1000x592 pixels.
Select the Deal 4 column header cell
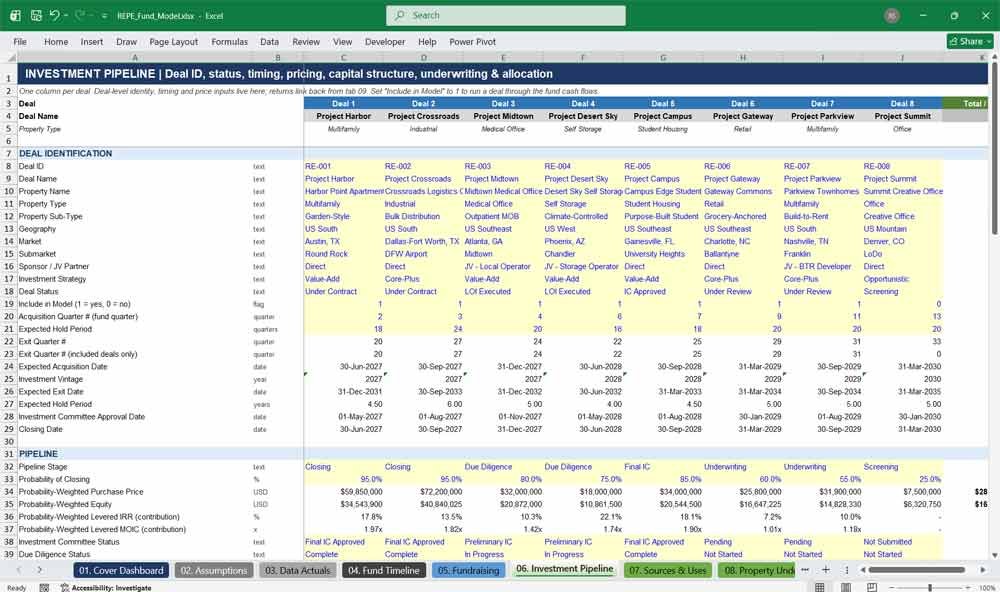[583, 103]
